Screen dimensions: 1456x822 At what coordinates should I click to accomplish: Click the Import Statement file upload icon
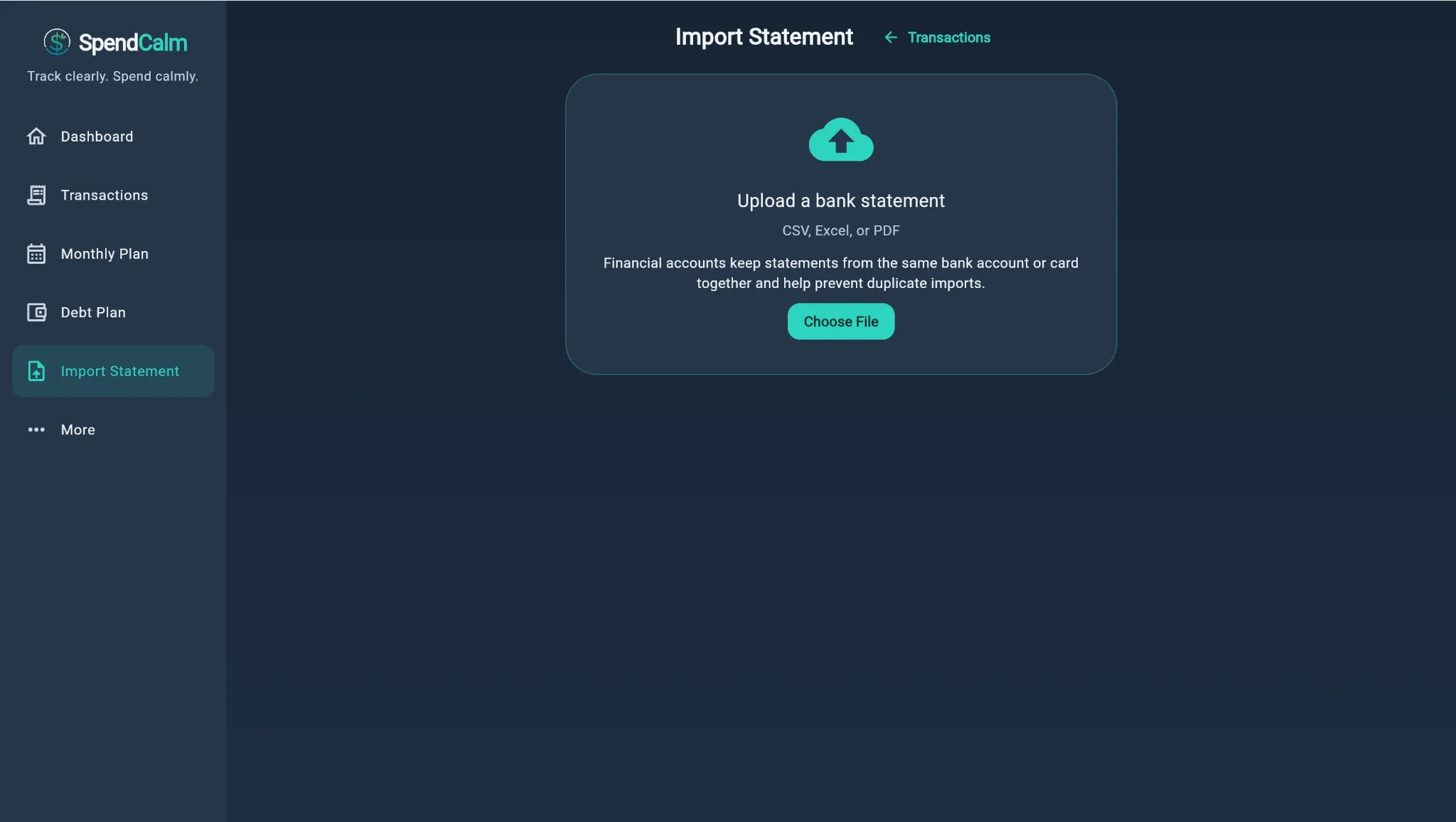pos(36,371)
